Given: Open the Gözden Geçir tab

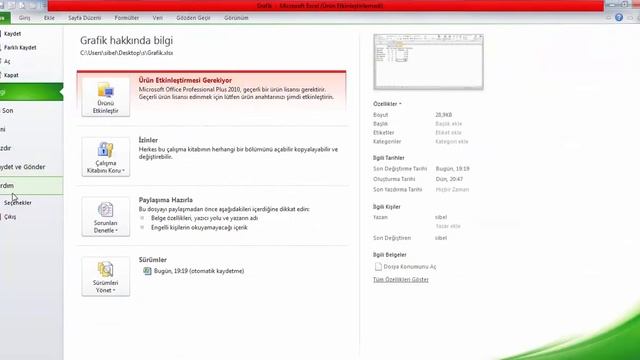Looking at the screenshot, I should pos(193,18).
